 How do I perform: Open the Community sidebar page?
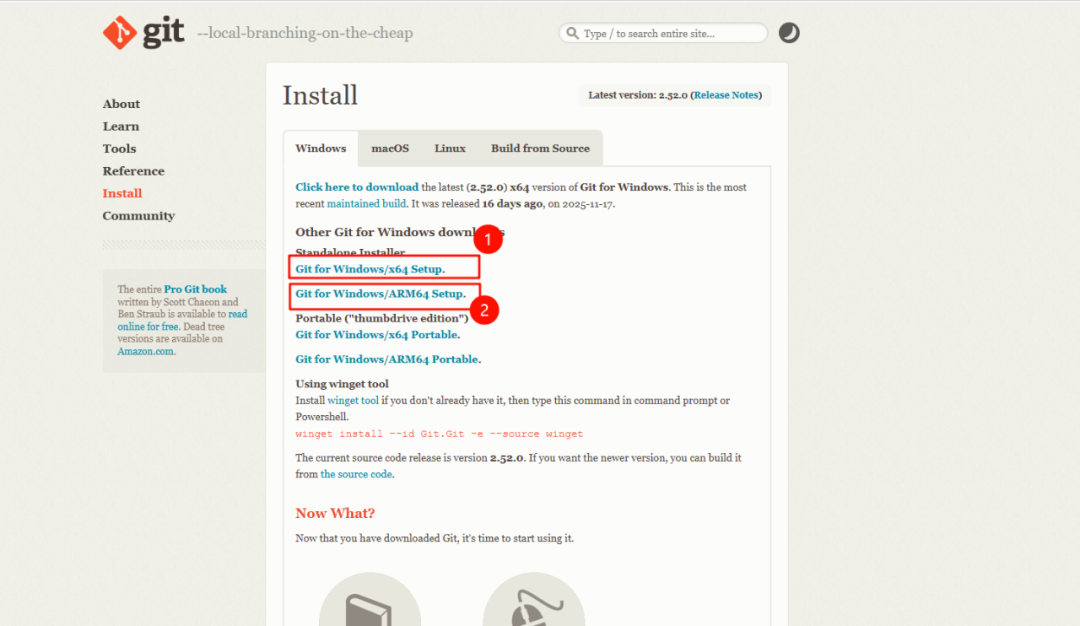138,216
